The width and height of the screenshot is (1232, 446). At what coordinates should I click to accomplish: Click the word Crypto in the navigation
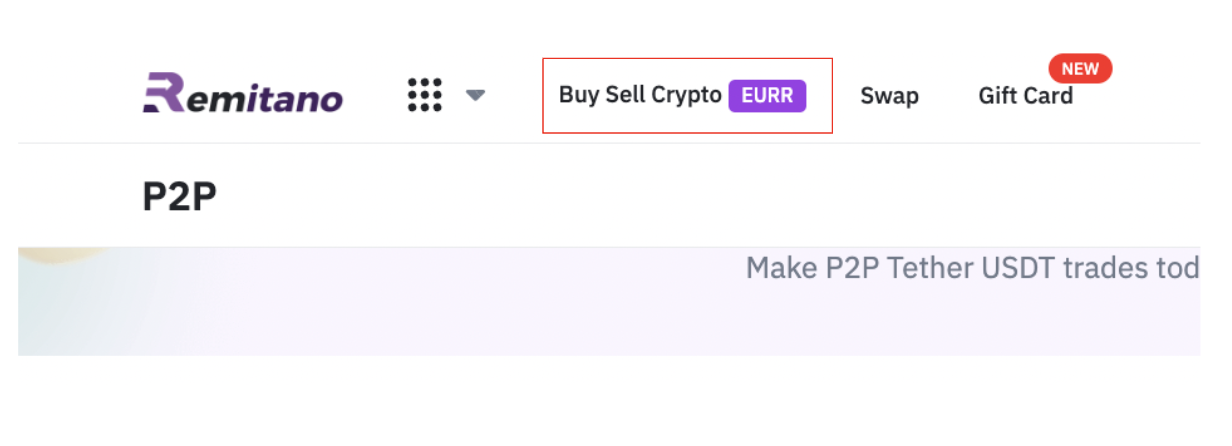coord(687,96)
